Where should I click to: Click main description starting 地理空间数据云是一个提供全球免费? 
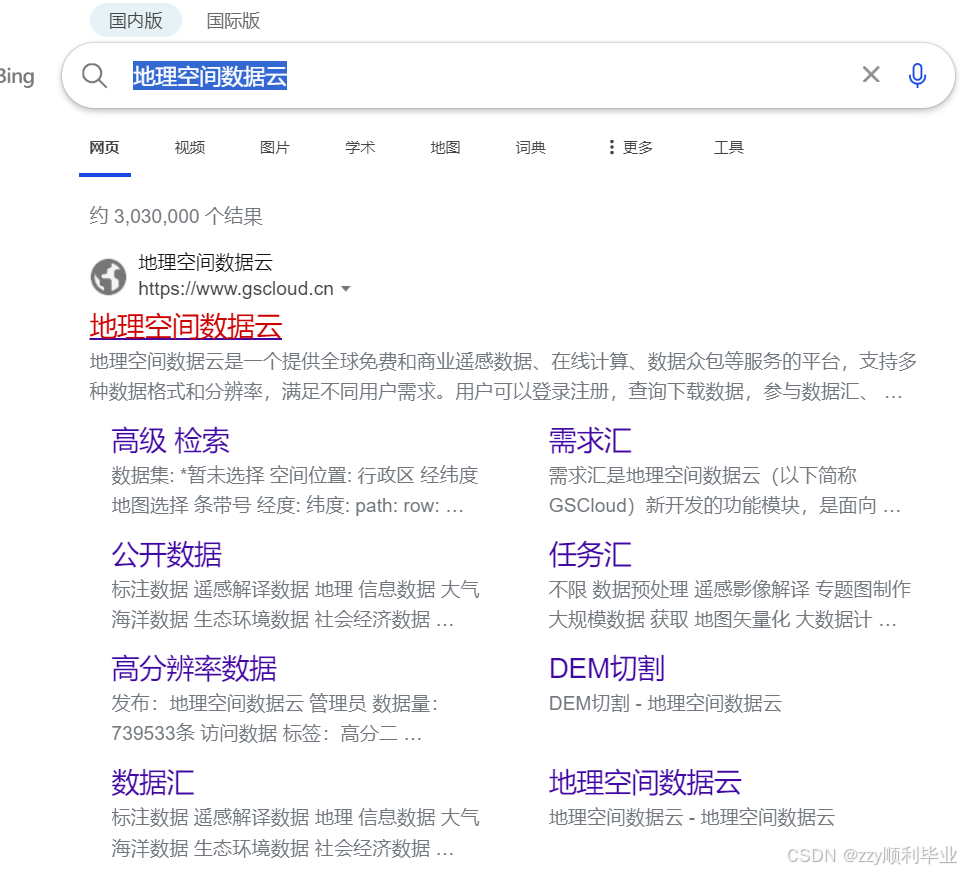coord(503,376)
